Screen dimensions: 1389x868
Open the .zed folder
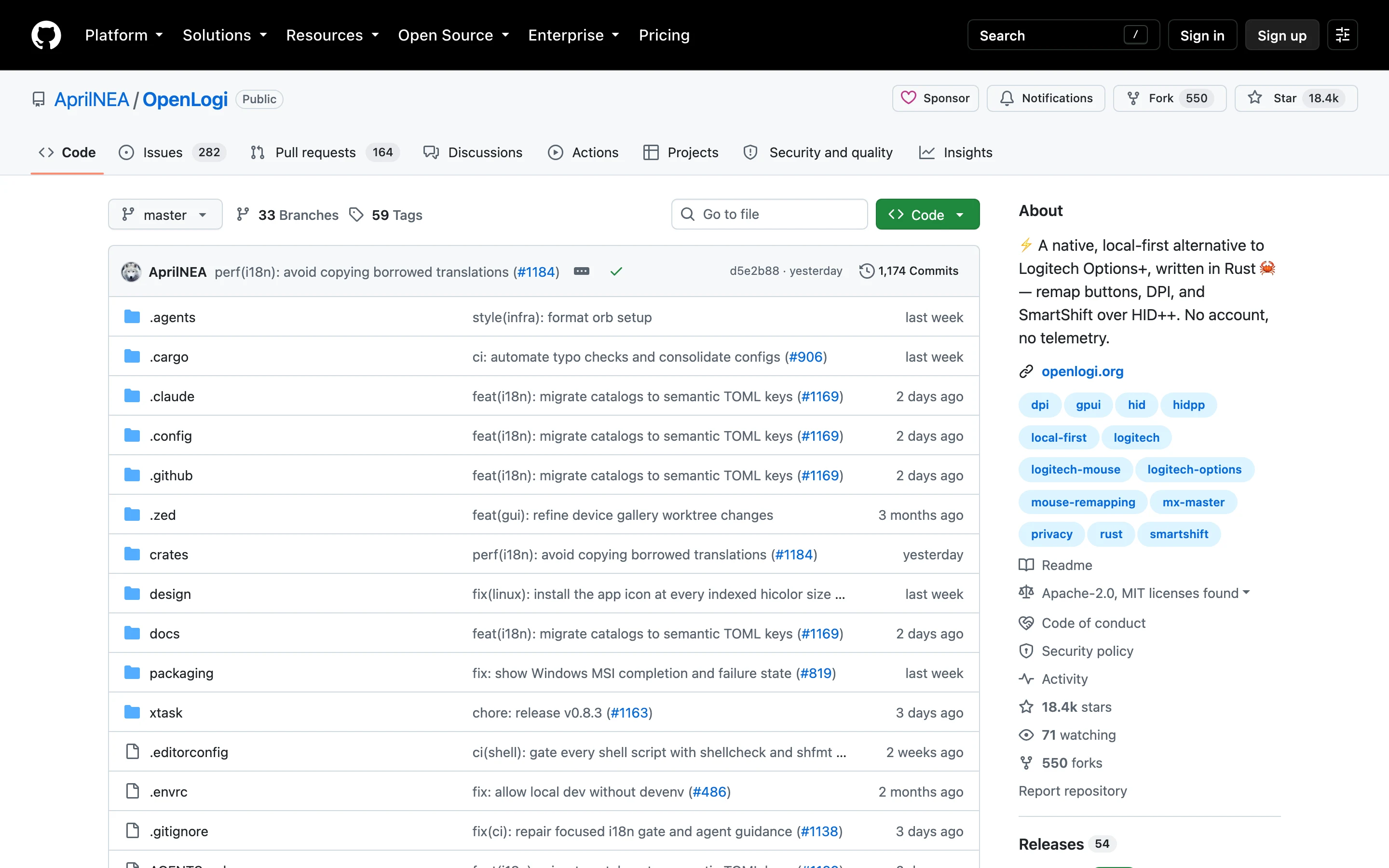click(163, 515)
